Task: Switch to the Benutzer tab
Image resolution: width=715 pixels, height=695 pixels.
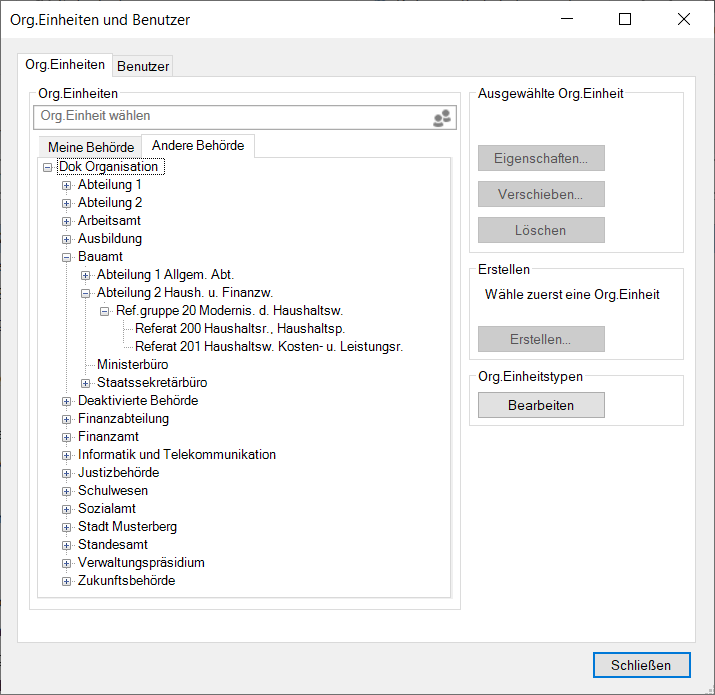Action: (x=143, y=67)
